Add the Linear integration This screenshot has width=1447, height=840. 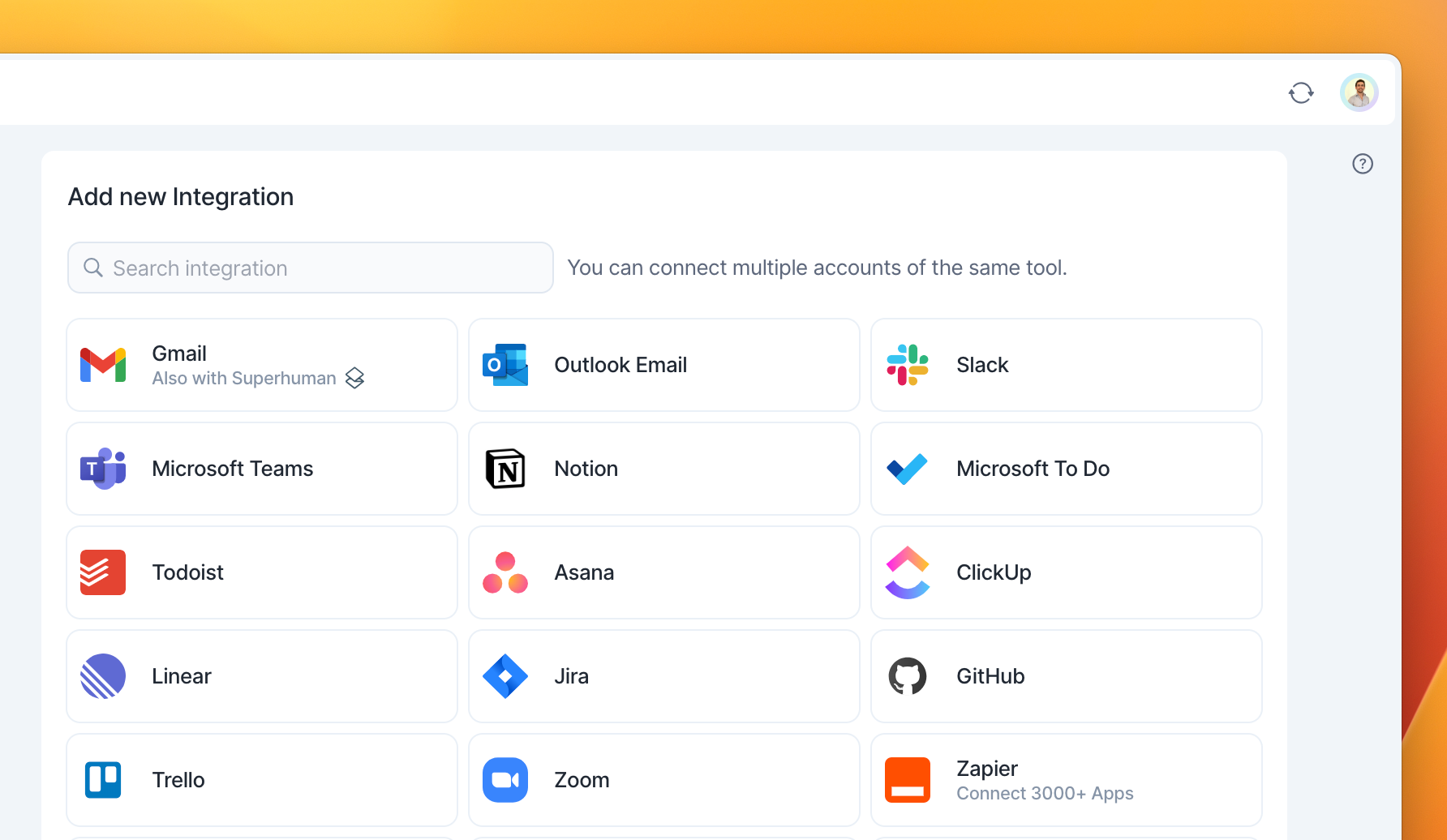tap(261, 676)
